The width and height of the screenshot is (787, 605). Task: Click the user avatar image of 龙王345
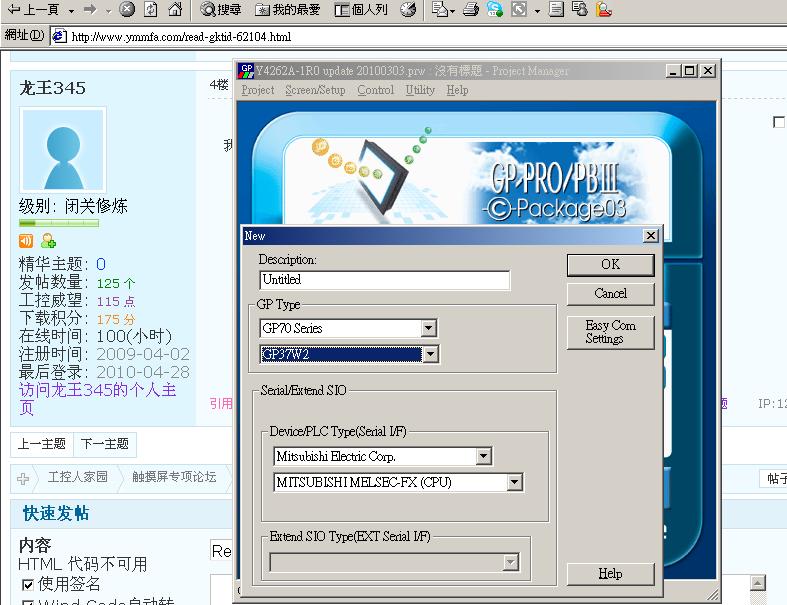click(62, 151)
